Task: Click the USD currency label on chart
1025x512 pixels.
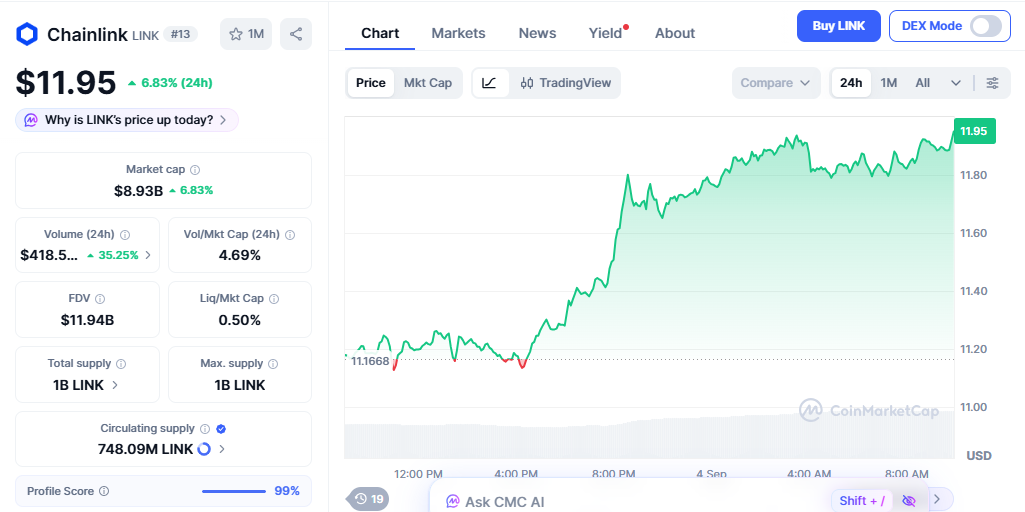Action: [x=979, y=455]
